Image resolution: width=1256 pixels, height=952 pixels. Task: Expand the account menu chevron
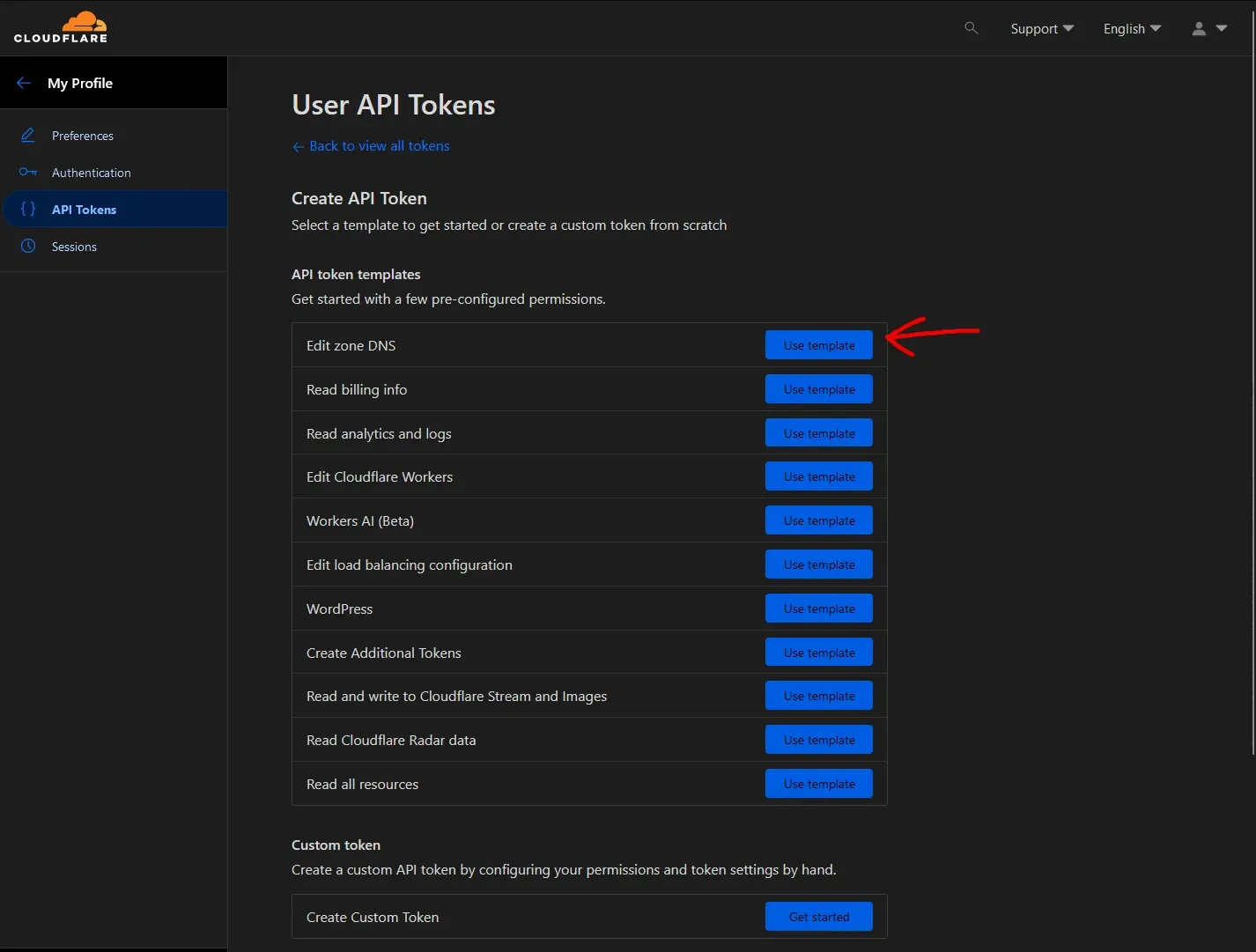click(1221, 28)
